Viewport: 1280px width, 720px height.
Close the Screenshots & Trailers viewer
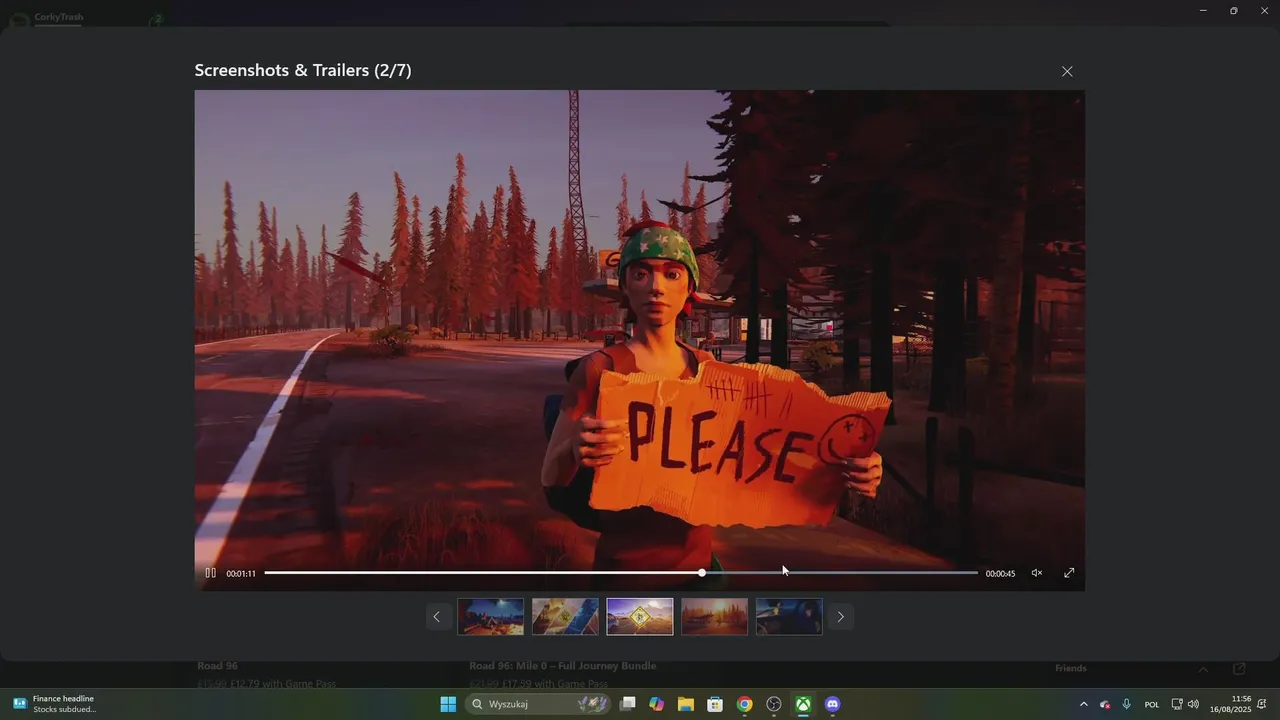1067,71
